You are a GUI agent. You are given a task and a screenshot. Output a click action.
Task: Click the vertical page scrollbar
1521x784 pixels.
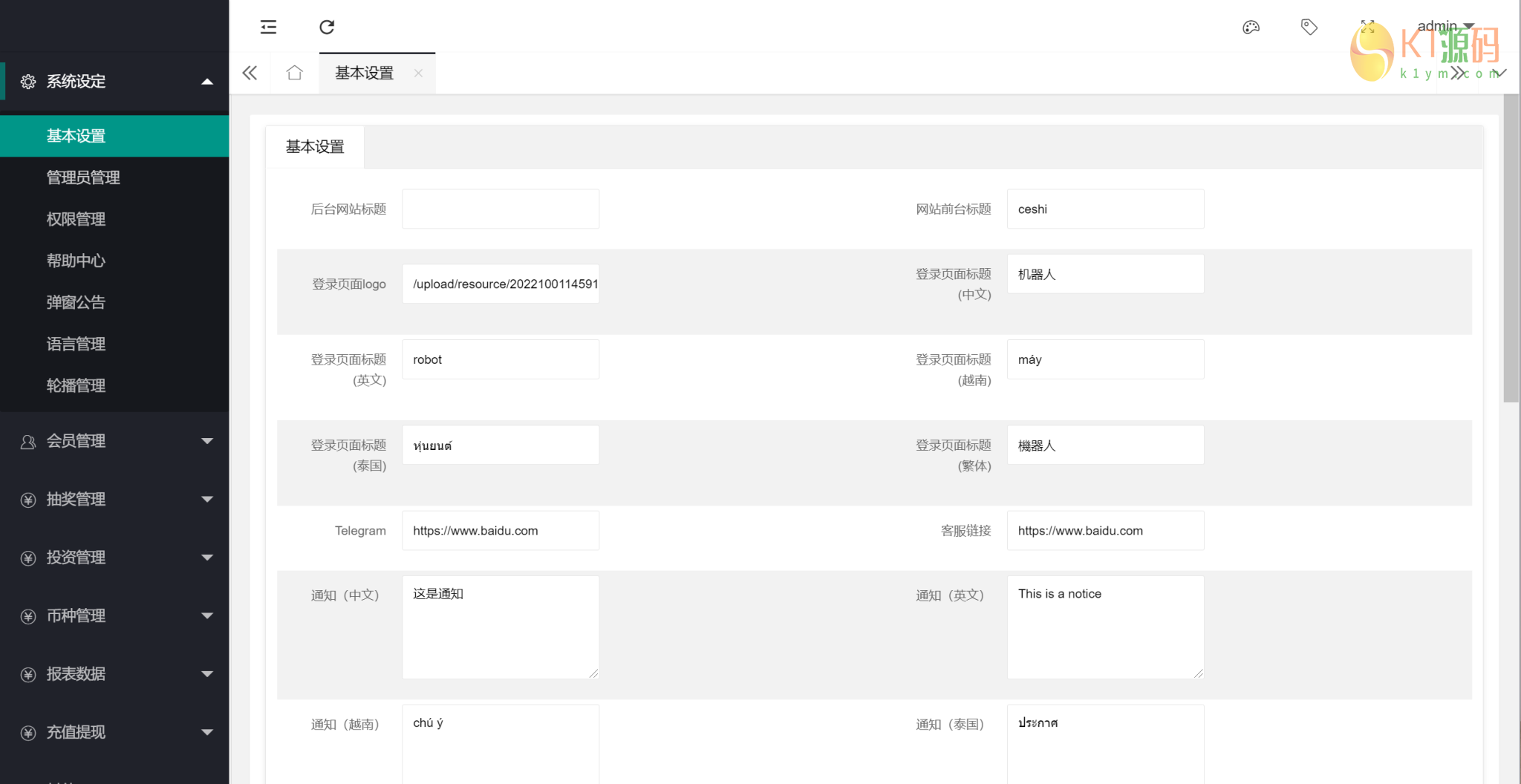pyautogui.click(x=1511, y=249)
